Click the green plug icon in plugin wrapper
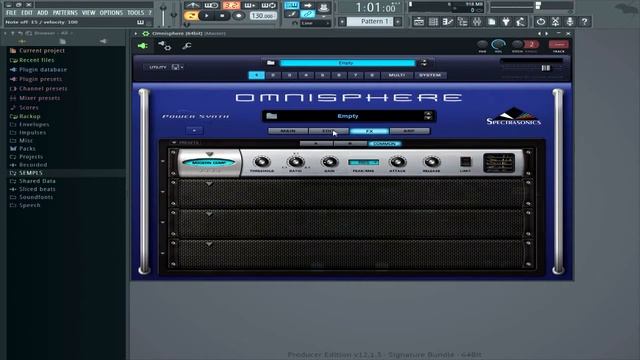The width and height of the screenshot is (640, 360). pyautogui.click(x=143, y=46)
